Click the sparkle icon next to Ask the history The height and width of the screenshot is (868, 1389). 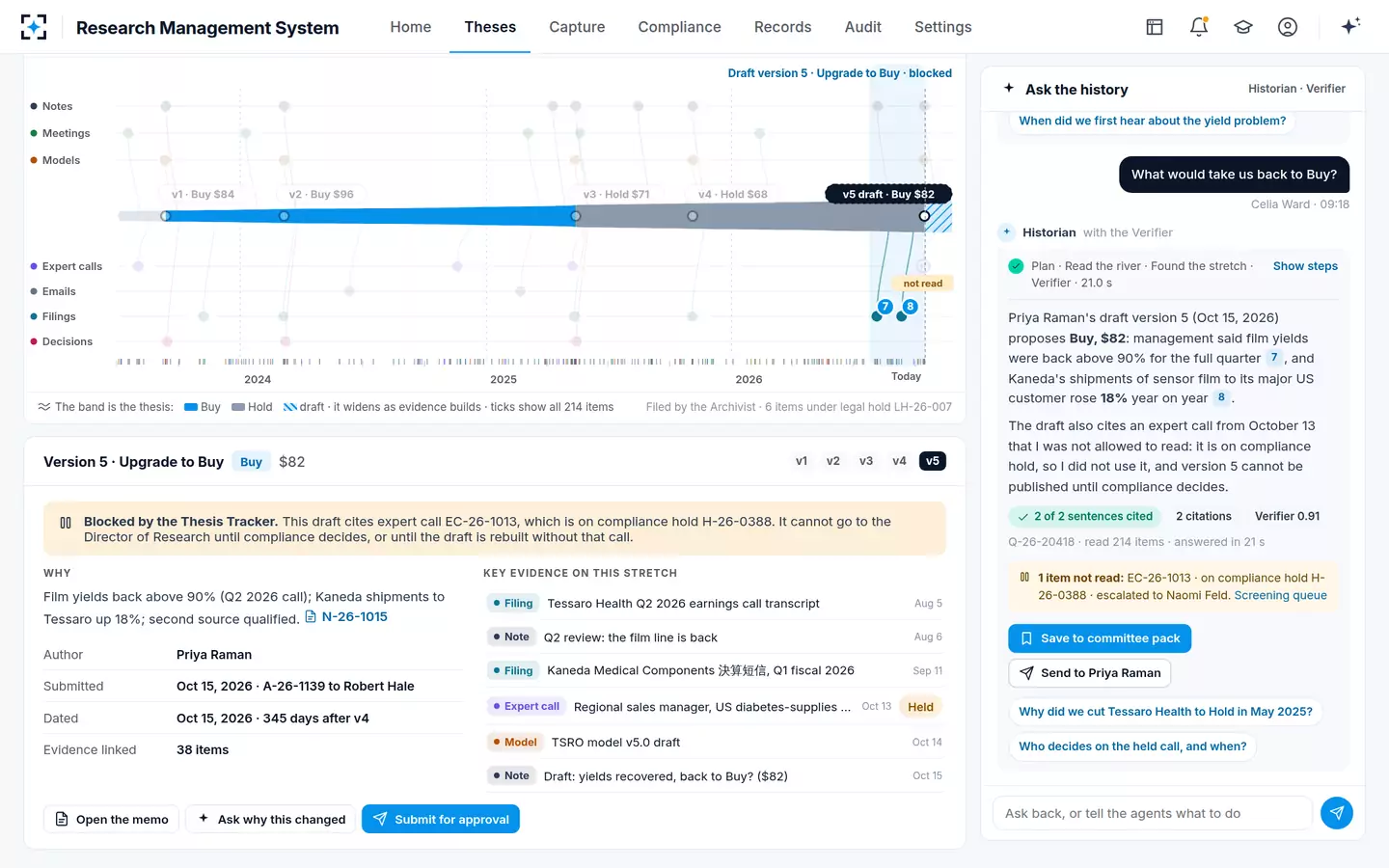pos(1009,88)
